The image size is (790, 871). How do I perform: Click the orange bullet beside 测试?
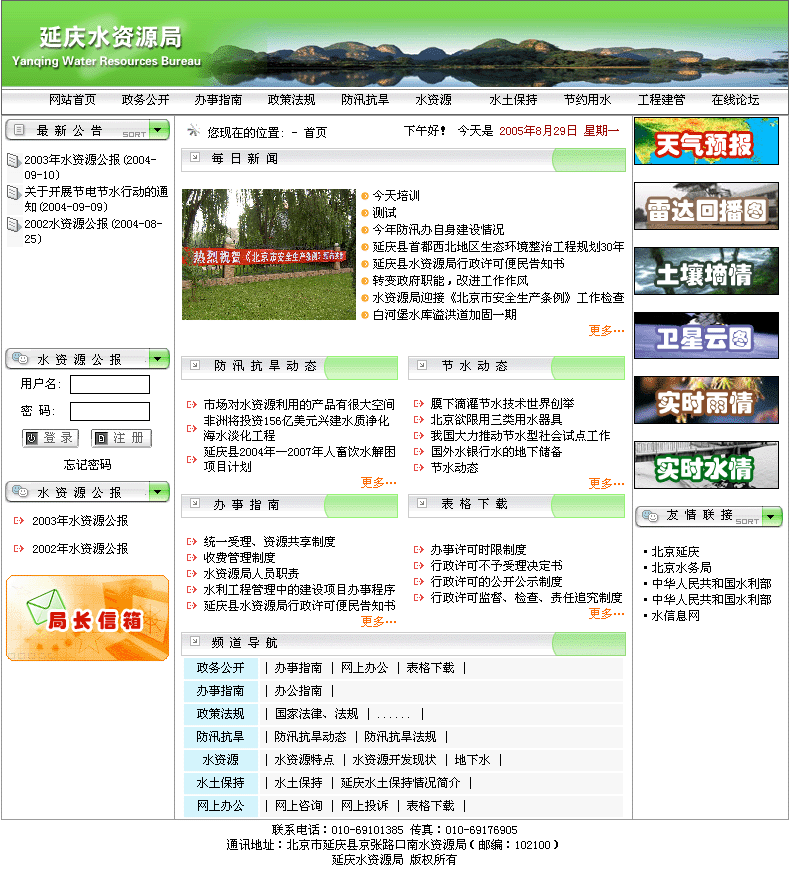(365, 213)
